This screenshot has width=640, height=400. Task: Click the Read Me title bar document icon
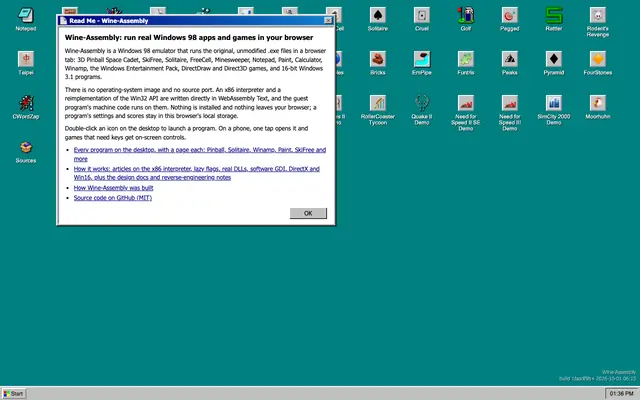click(63, 20)
